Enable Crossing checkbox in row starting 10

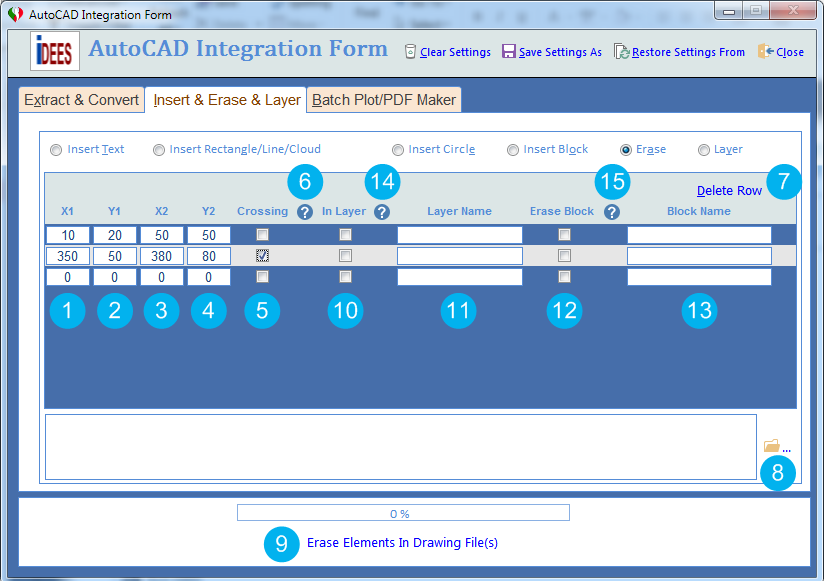262,234
